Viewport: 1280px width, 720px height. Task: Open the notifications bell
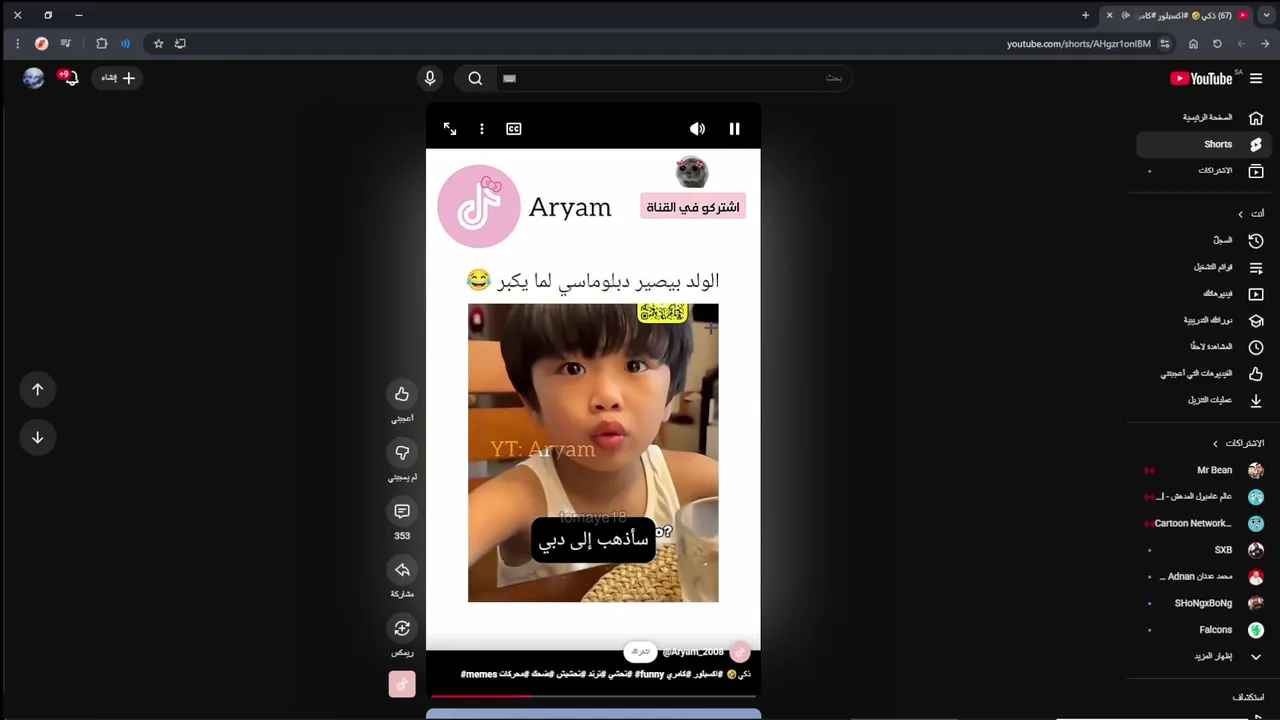(x=69, y=78)
